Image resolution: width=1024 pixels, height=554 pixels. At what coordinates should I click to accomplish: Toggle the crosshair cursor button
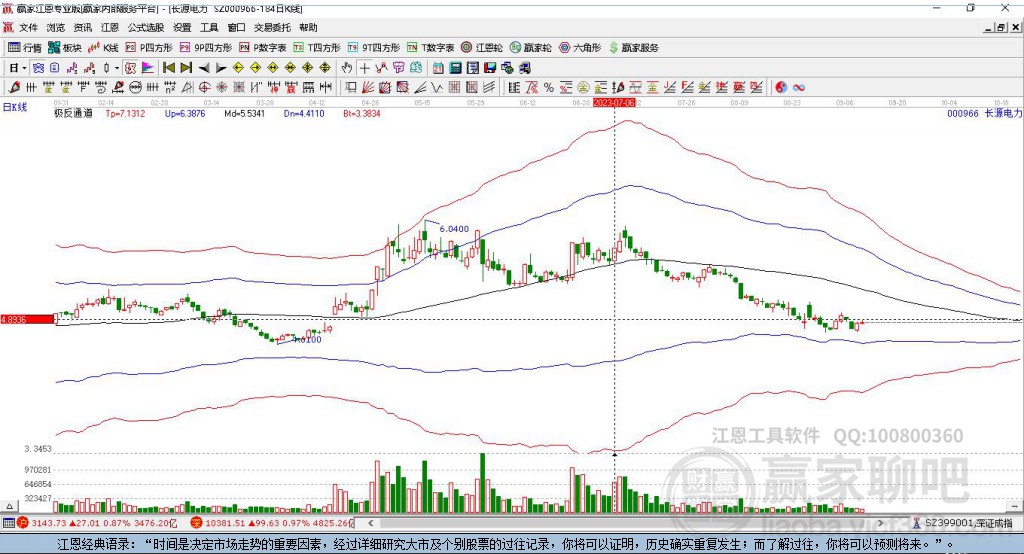tap(364, 68)
